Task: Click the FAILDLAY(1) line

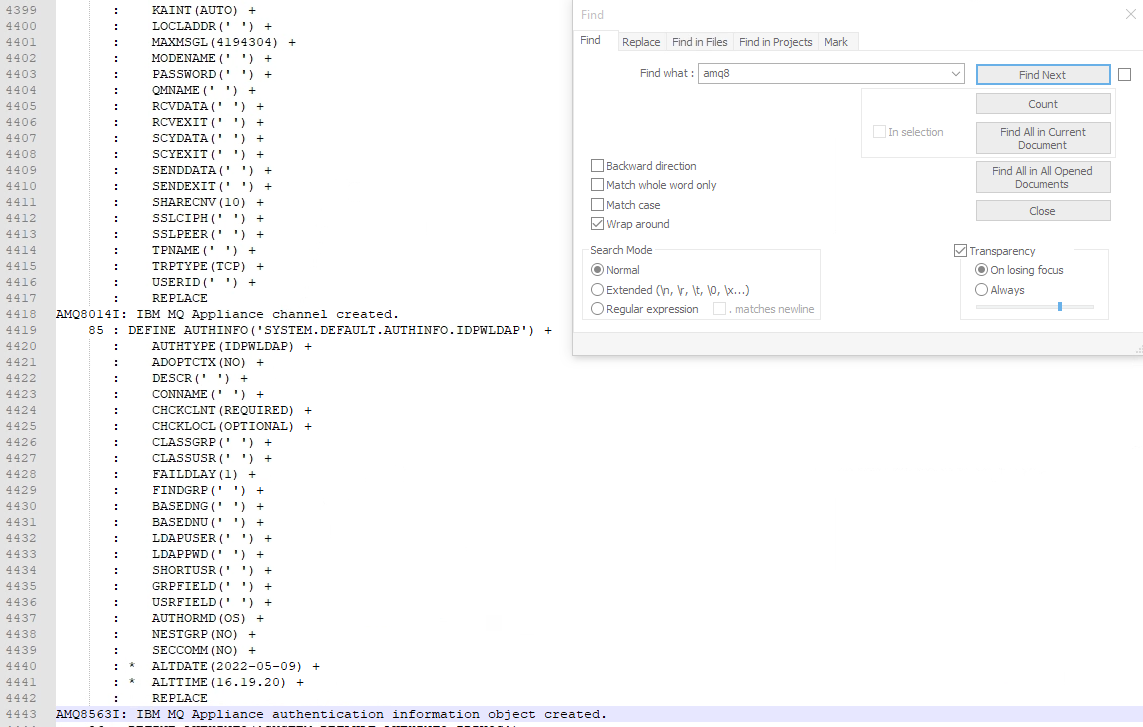Action: (204, 475)
